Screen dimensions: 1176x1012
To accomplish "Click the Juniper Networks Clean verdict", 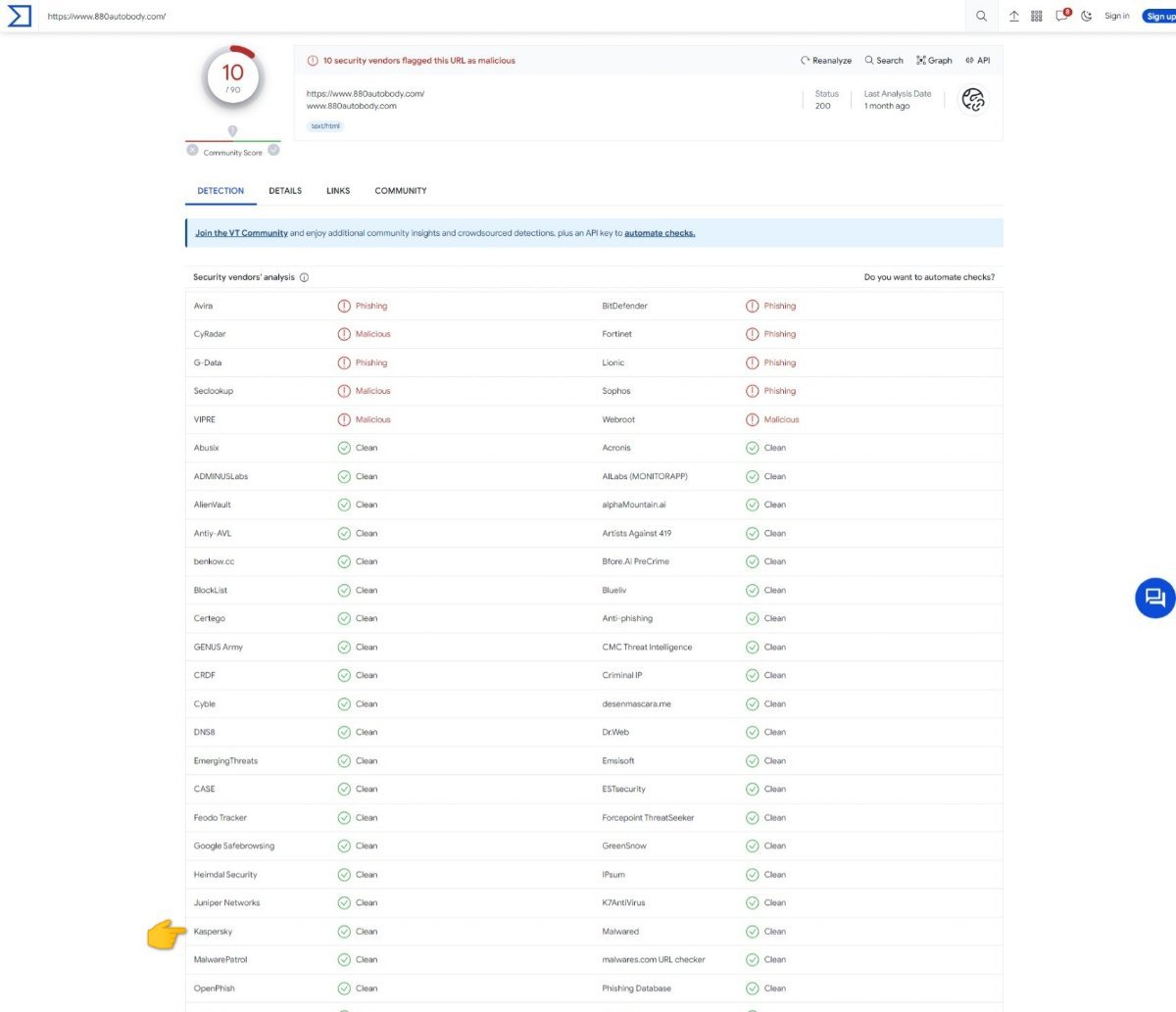I will click(x=367, y=903).
